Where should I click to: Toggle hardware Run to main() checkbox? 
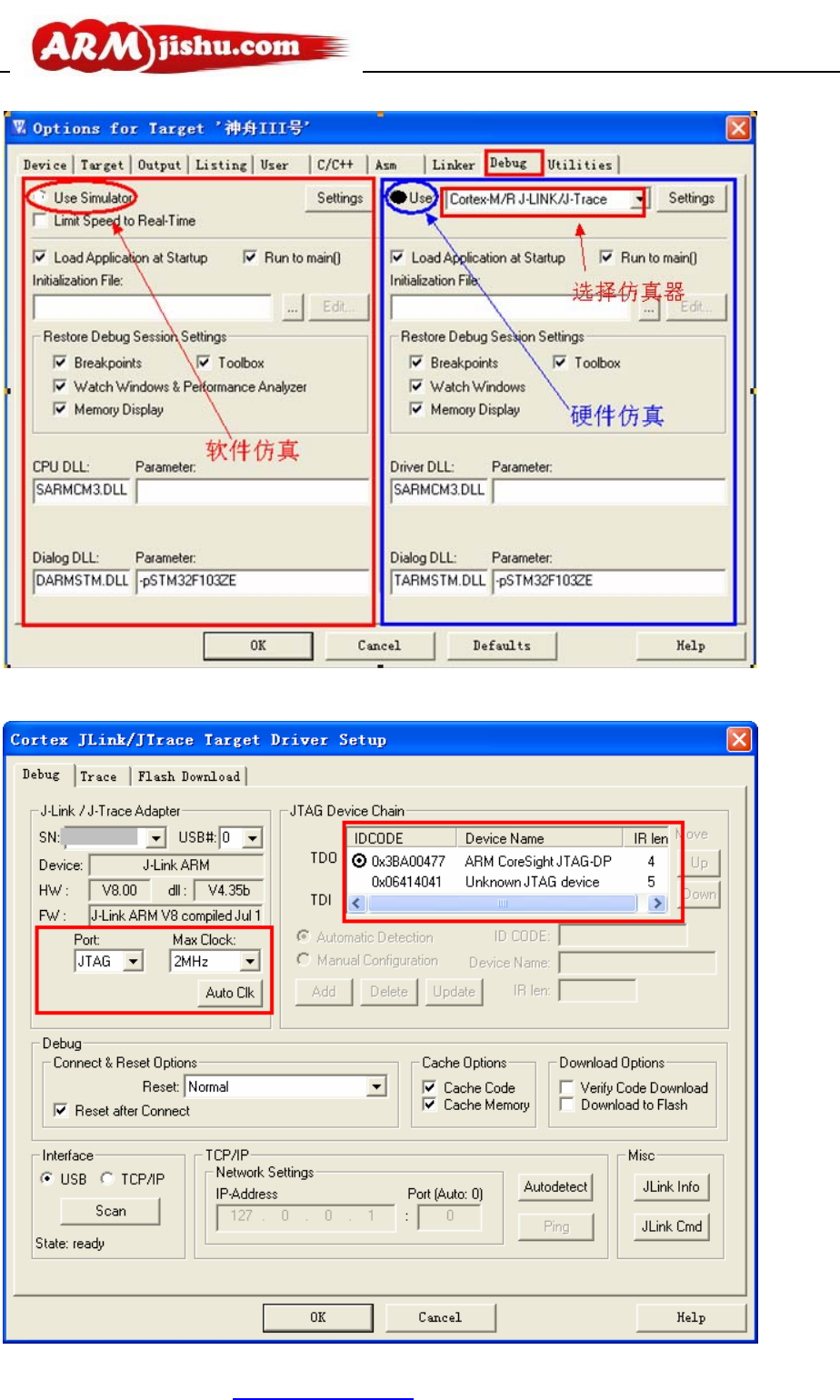606,257
